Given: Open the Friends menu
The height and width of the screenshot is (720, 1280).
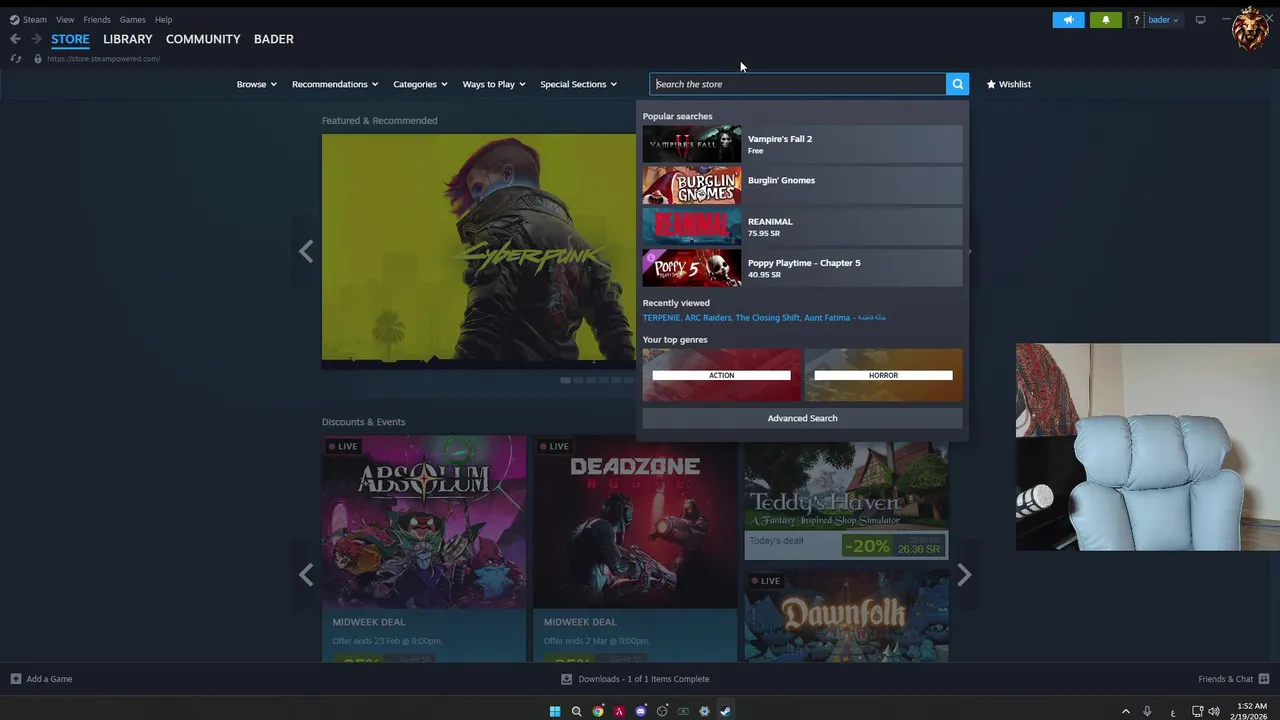Looking at the screenshot, I should pos(97,20).
